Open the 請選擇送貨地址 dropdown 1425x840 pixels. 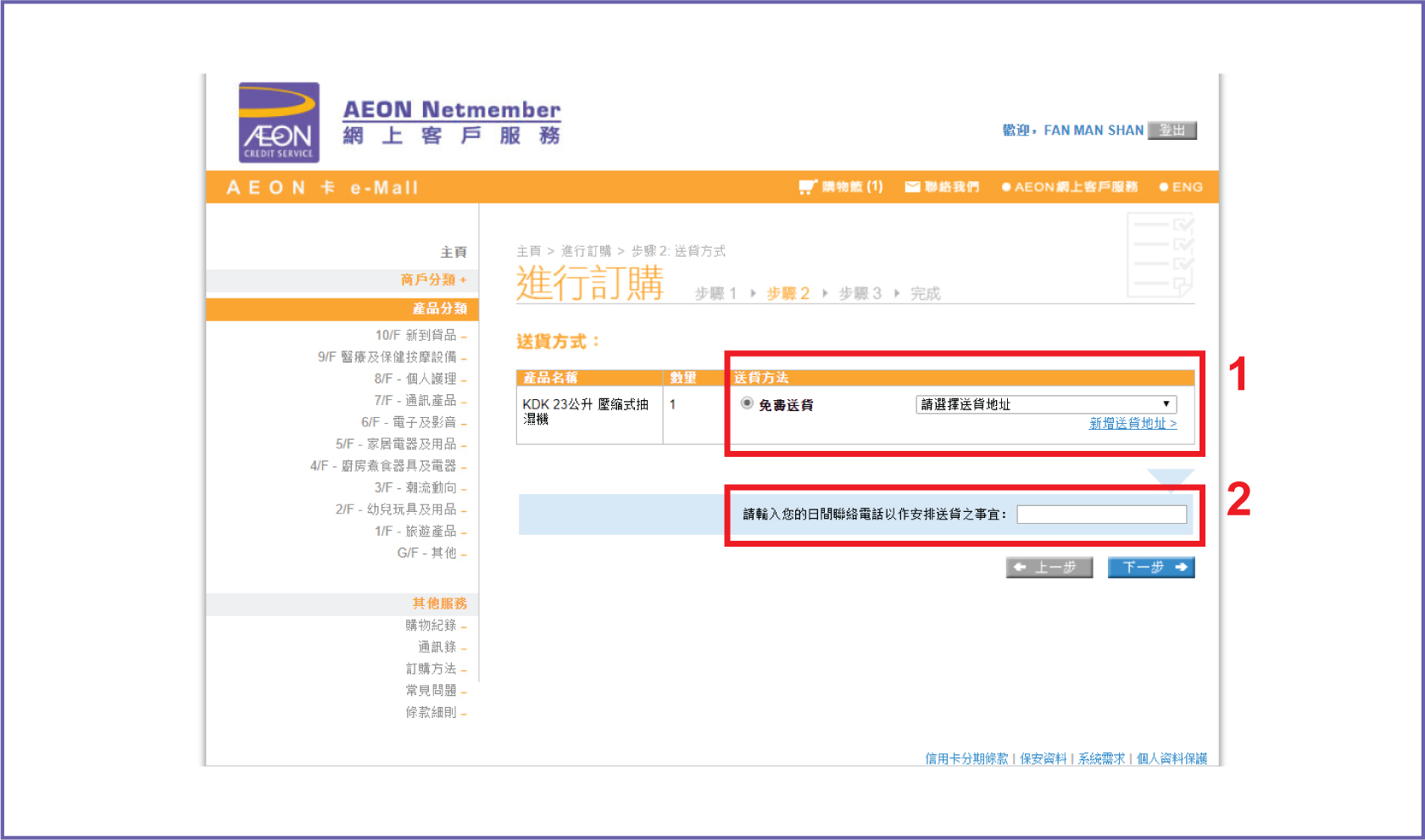click(1046, 404)
